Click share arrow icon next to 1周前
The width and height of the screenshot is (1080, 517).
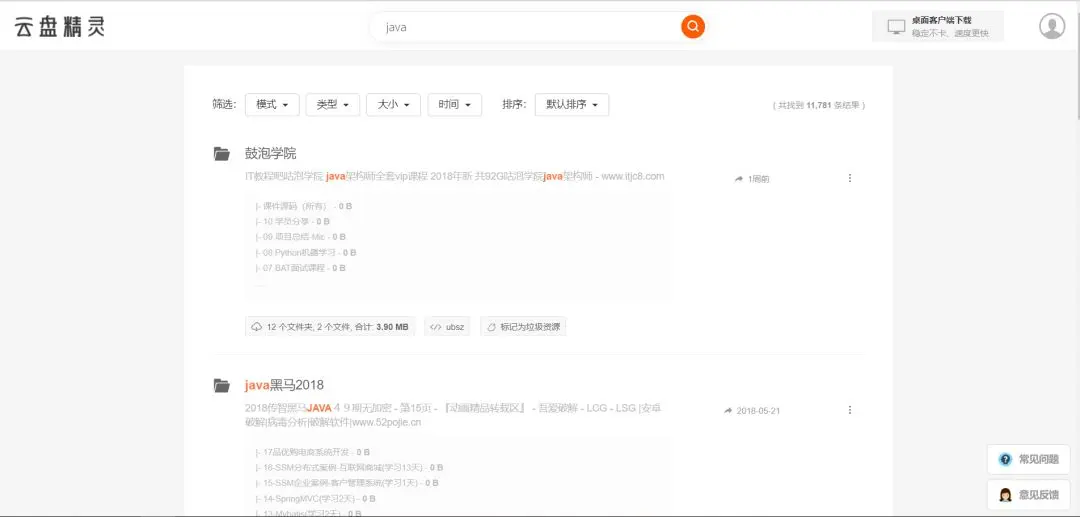point(739,179)
